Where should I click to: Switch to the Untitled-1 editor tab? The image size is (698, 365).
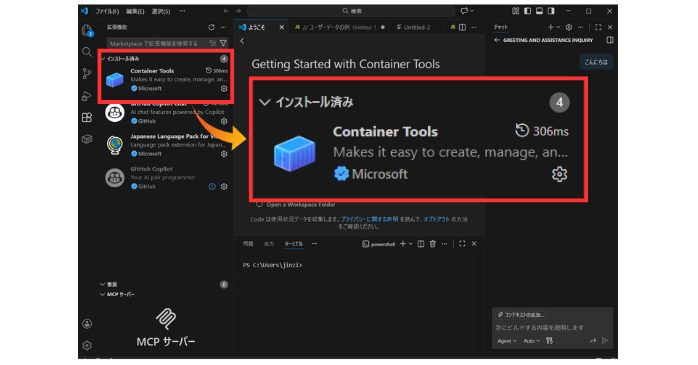[x=339, y=28]
